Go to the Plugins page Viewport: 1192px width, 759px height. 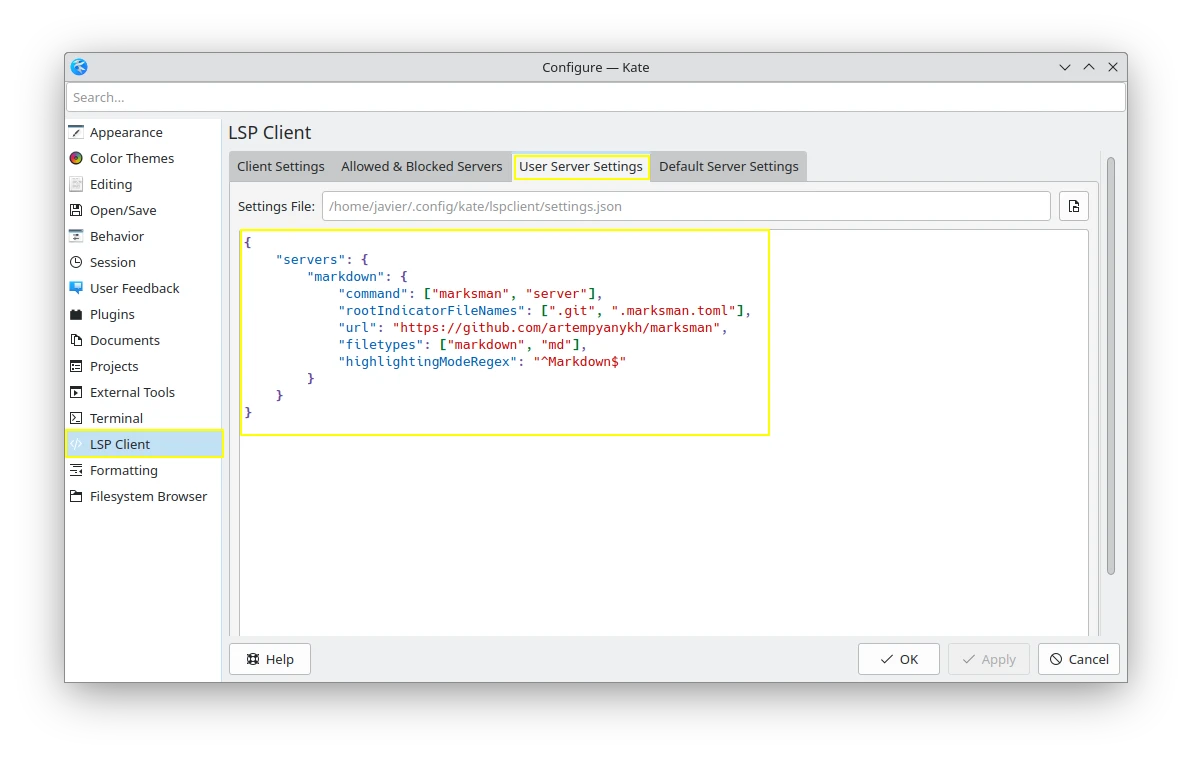pos(112,314)
